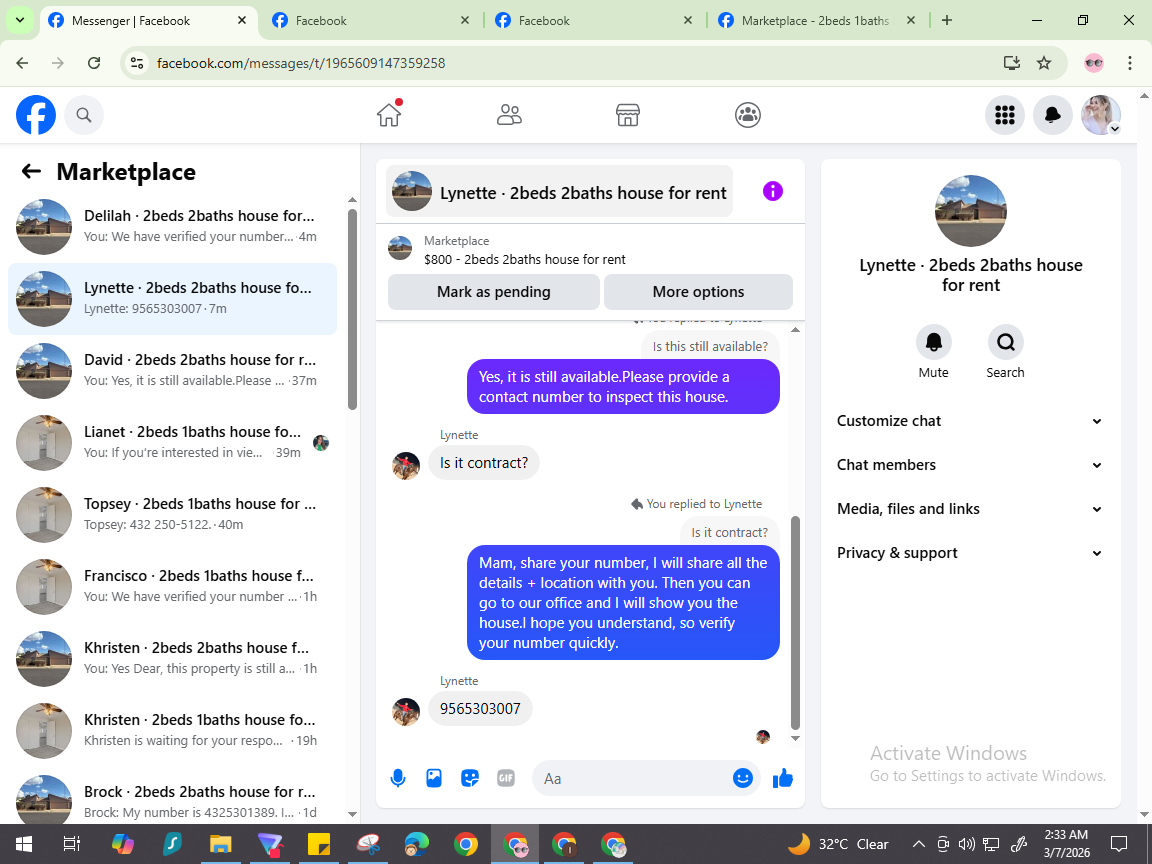
Task: Click Lynette's avatar beside Is it contract?
Action: [406, 465]
